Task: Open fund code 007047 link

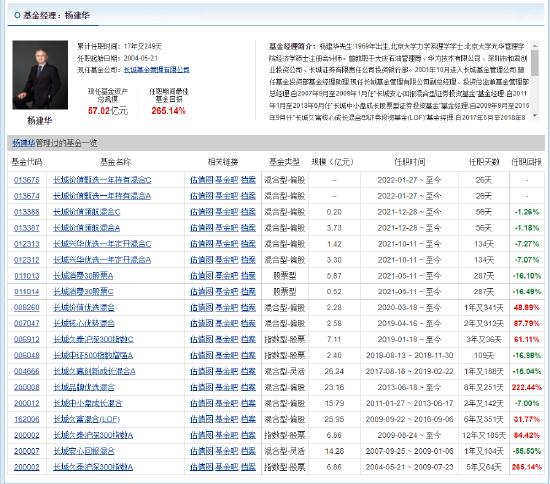Action: click(x=27, y=323)
